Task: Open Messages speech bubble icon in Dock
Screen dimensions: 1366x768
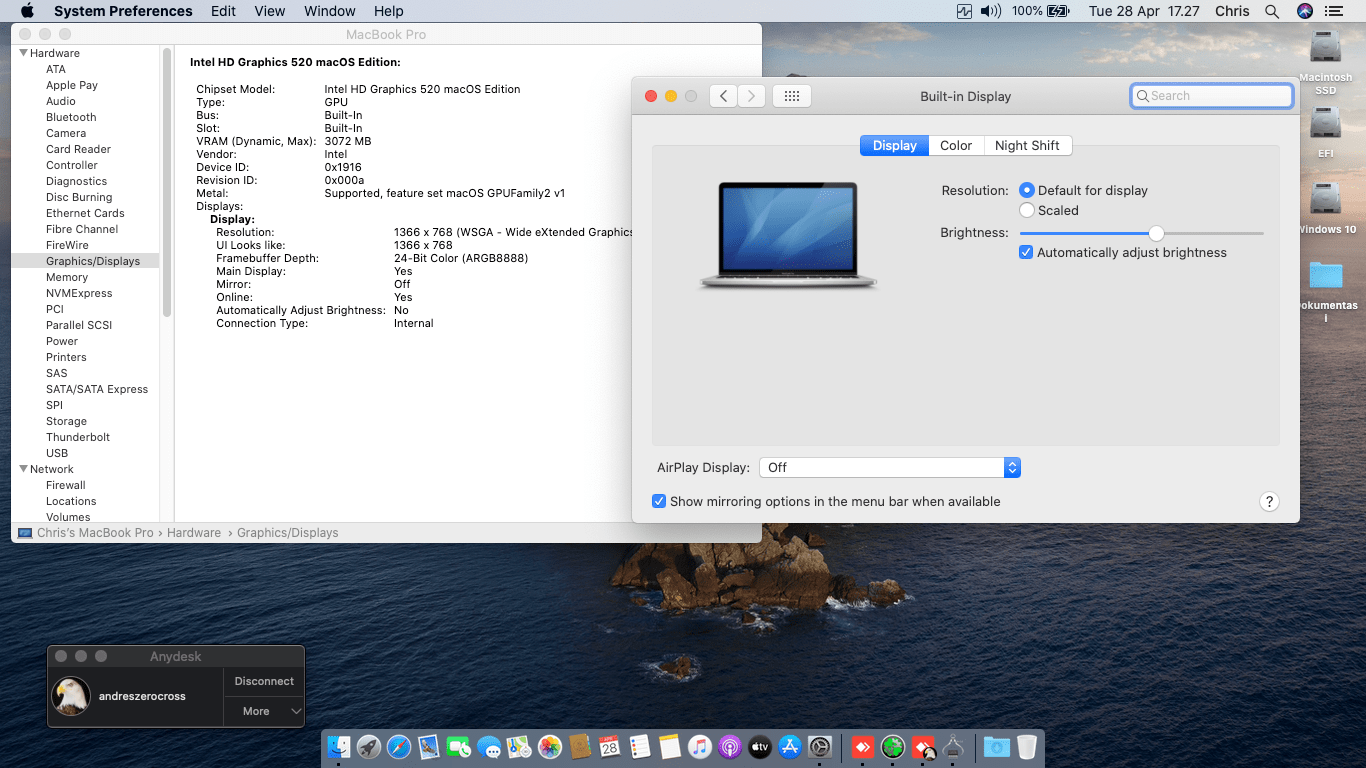Action: tap(489, 746)
